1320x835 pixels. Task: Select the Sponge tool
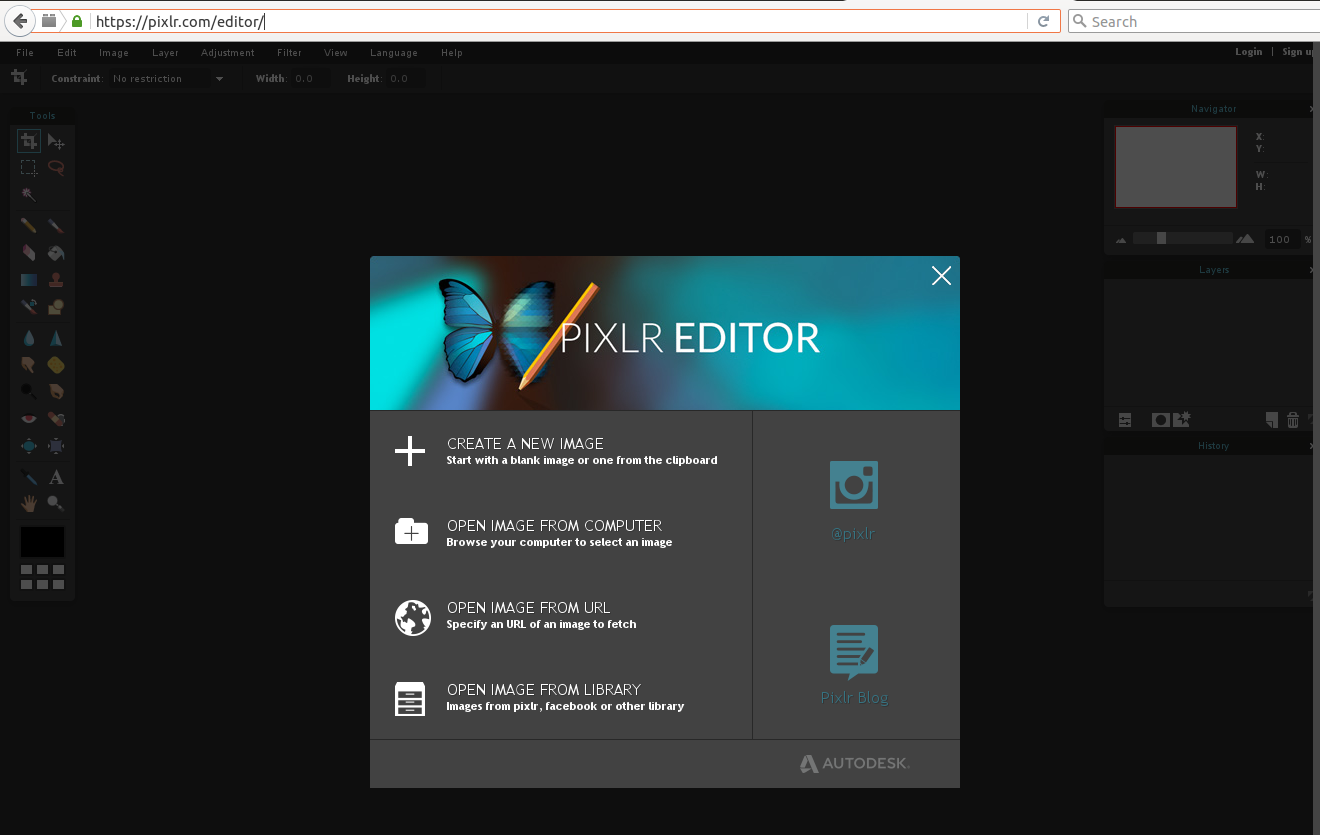pos(56,365)
